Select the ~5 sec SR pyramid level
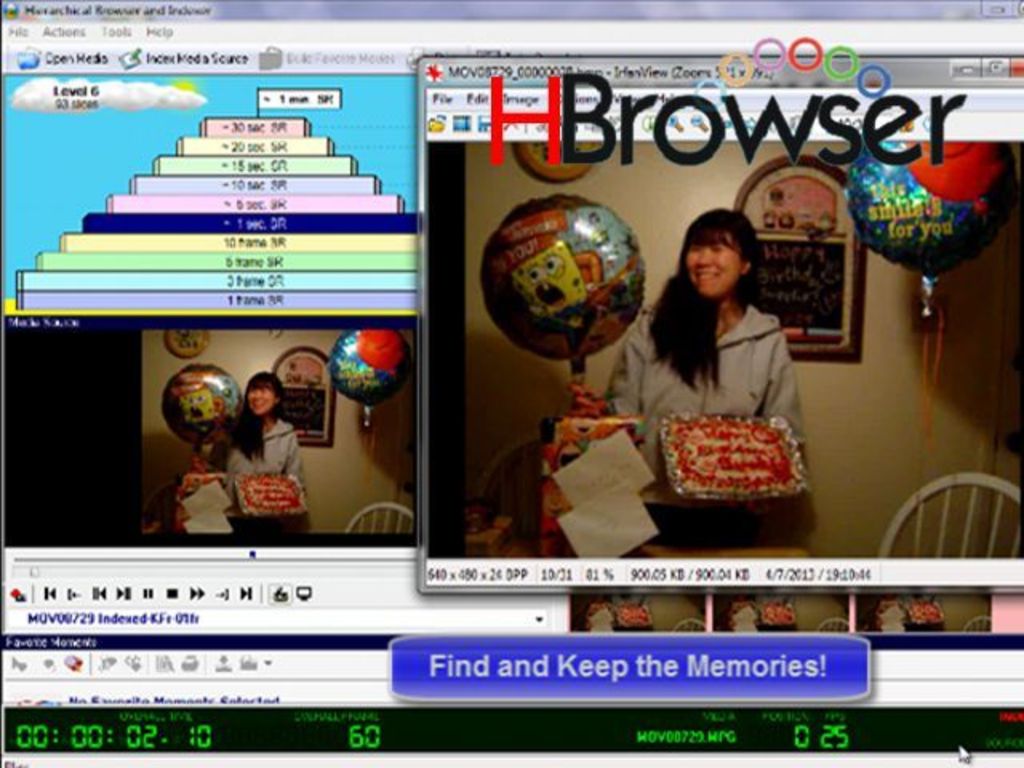 point(255,204)
